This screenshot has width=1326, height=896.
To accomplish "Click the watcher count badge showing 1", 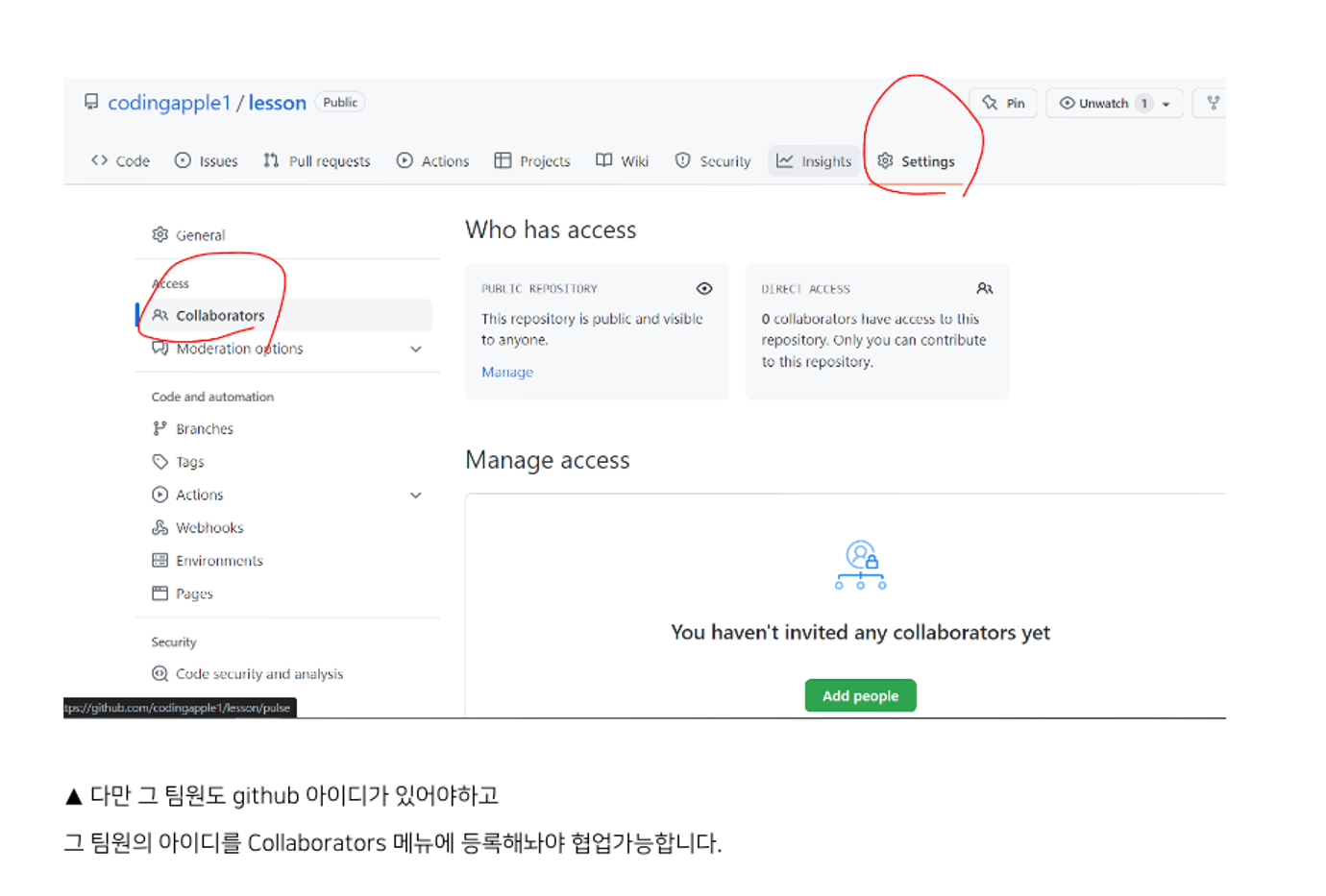I will [x=1144, y=104].
